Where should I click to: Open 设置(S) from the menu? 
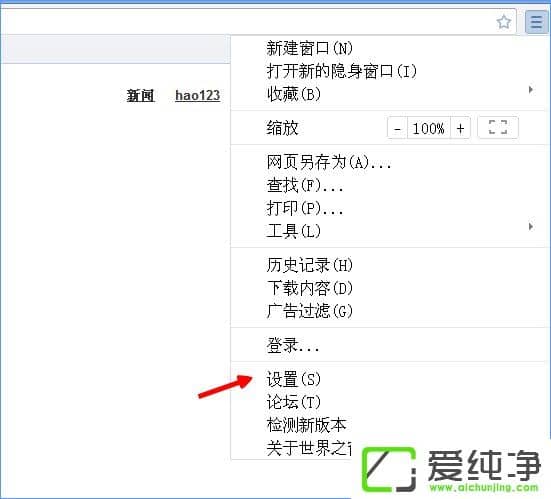click(x=389, y=379)
